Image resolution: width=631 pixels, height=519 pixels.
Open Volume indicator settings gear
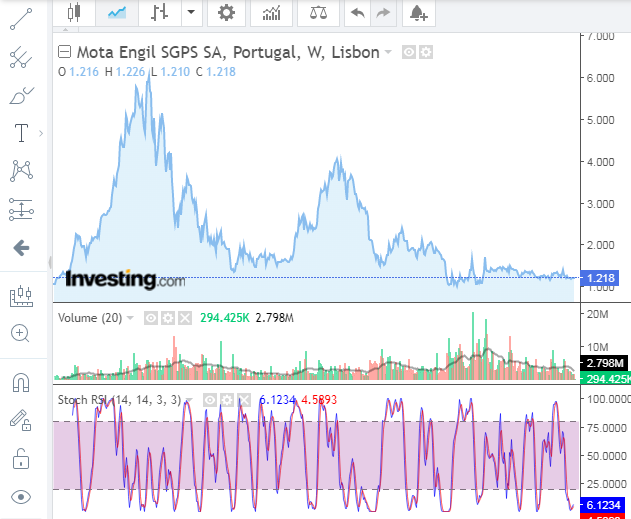(x=168, y=318)
